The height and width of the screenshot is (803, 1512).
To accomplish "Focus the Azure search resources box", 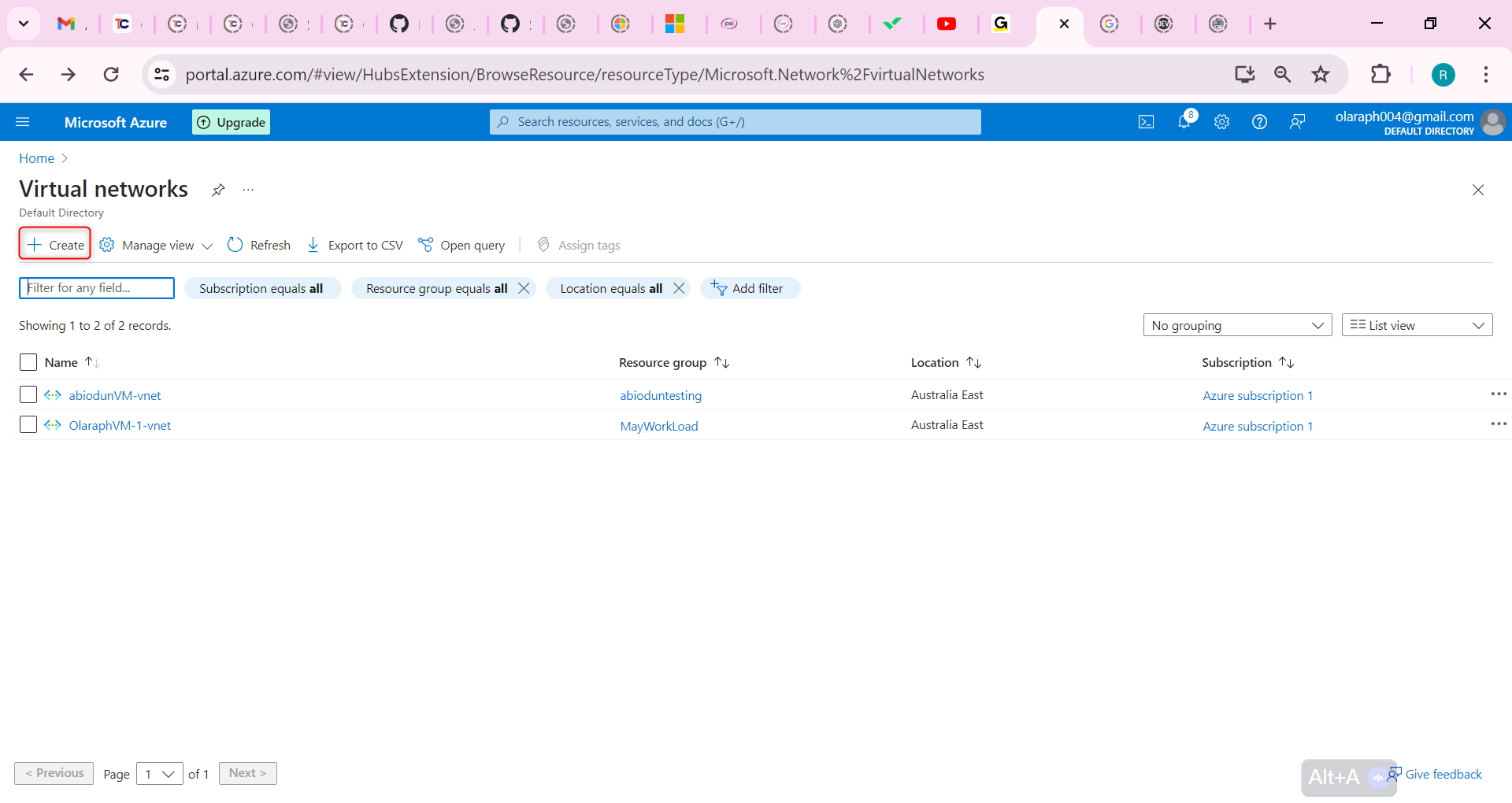I will 736,122.
